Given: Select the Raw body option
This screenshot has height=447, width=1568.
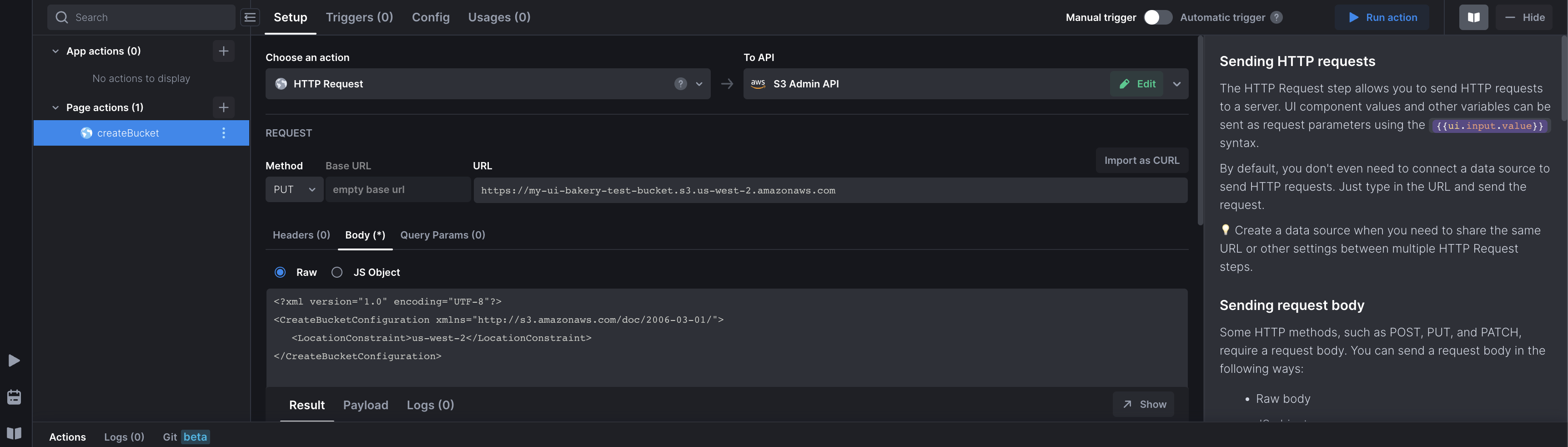Looking at the screenshot, I should pyautogui.click(x=280, y=272).
